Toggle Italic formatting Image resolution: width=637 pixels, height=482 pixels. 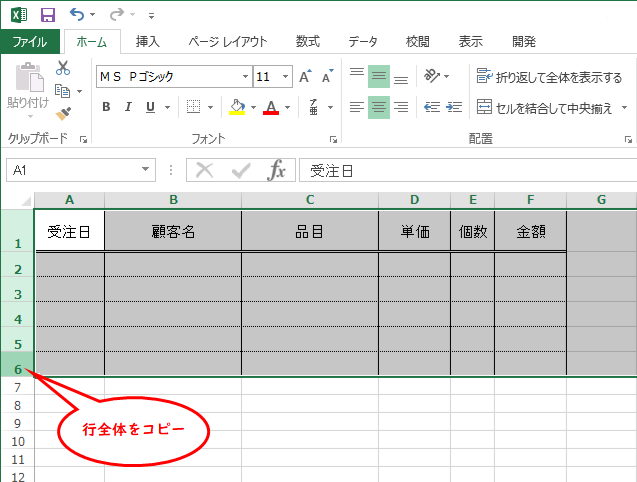click(x=129, y=107)
